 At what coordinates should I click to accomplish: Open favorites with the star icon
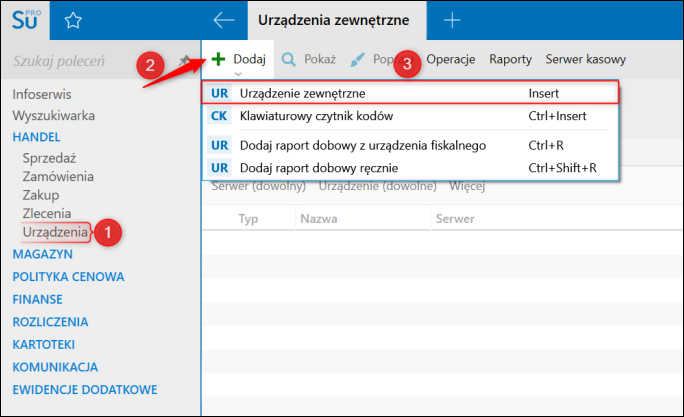73,21
